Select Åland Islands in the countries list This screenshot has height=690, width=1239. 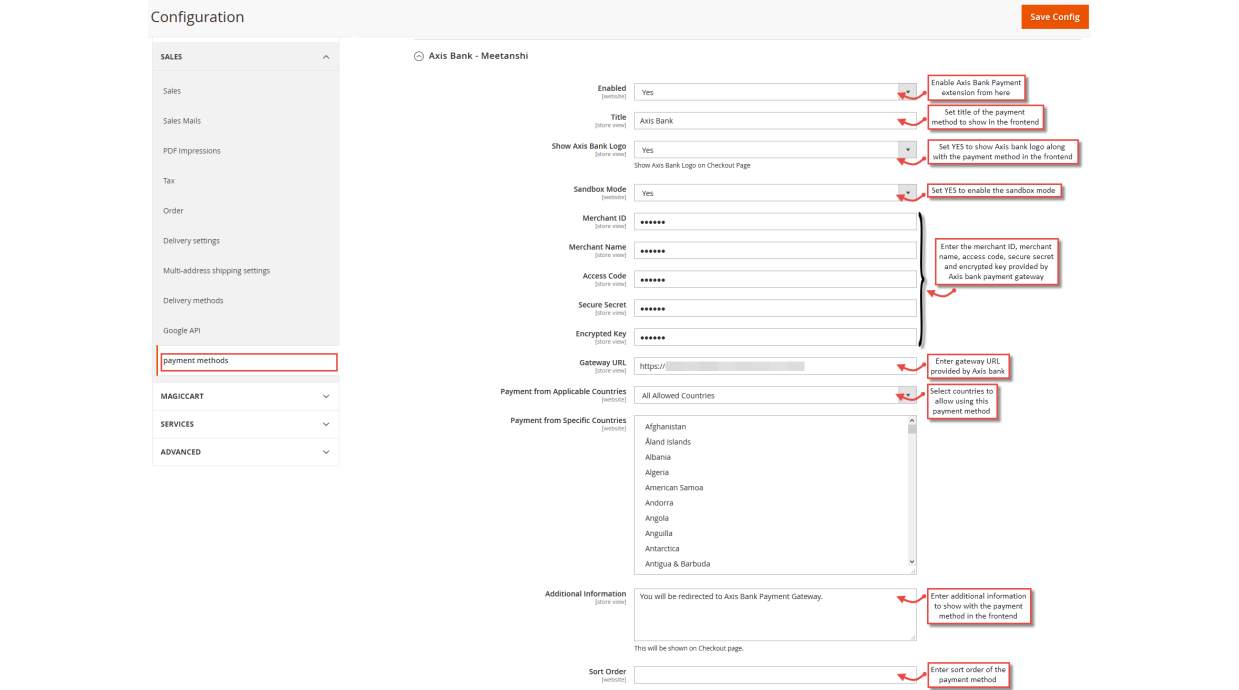[771, 442]
